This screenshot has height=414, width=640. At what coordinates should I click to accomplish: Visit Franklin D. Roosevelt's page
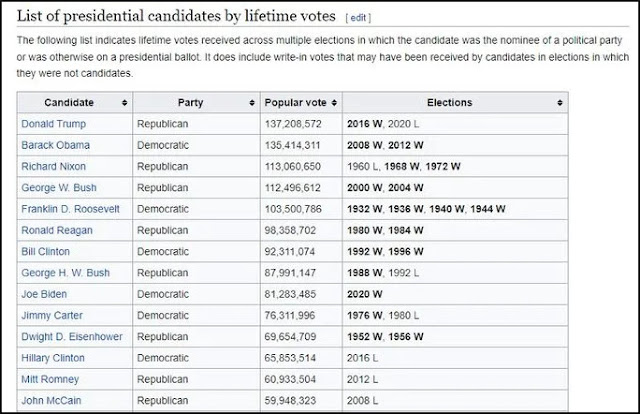[x=69, y=209]
